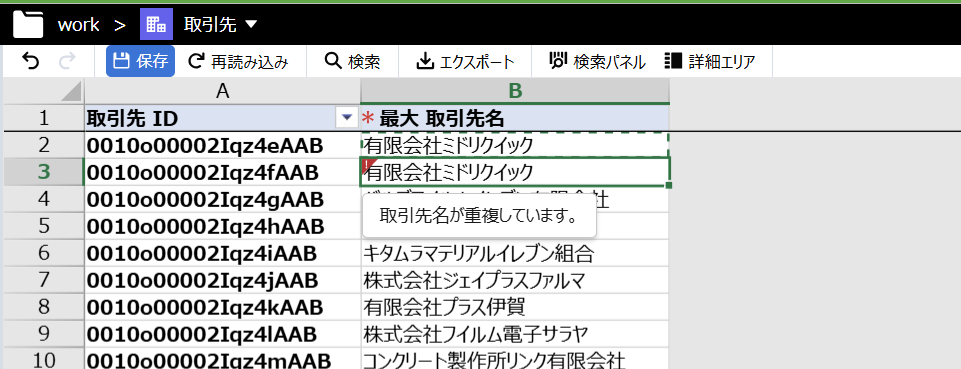Viewport: 961px width, 369px height.
Task: Click cell 株式会社フイルム電子サラヤ
Action: (515, 334)
